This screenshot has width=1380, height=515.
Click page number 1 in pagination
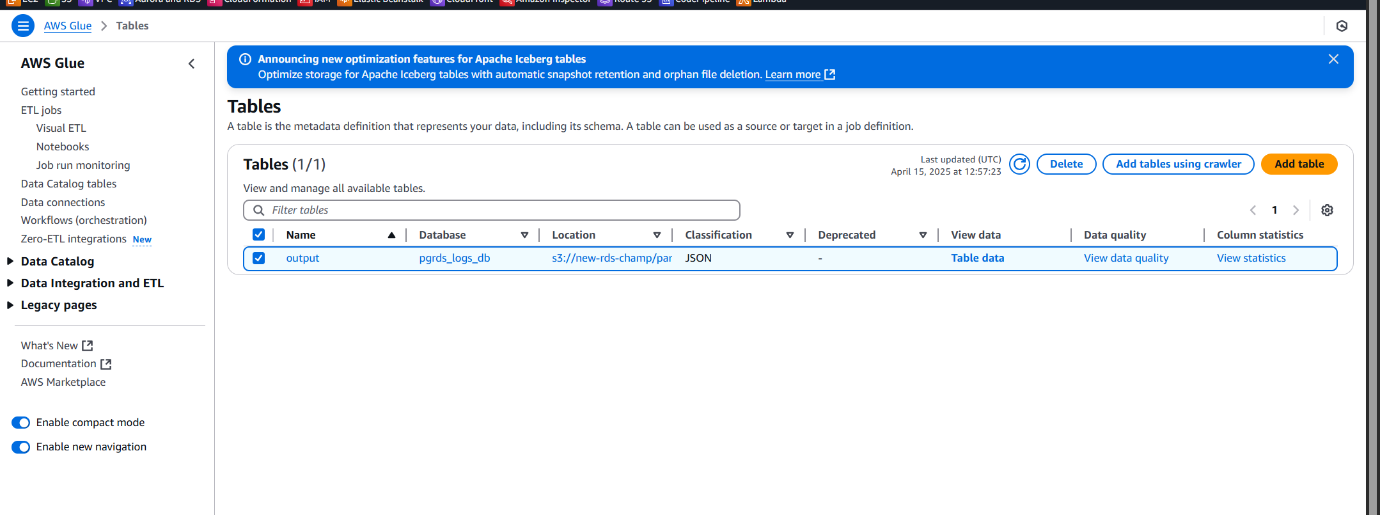[1275, 210]
